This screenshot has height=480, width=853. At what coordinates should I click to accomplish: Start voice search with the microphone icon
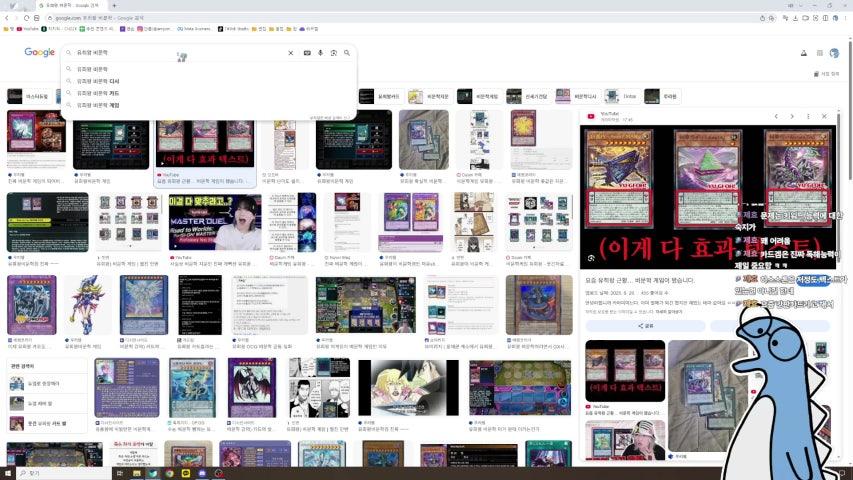coord(320,53)
